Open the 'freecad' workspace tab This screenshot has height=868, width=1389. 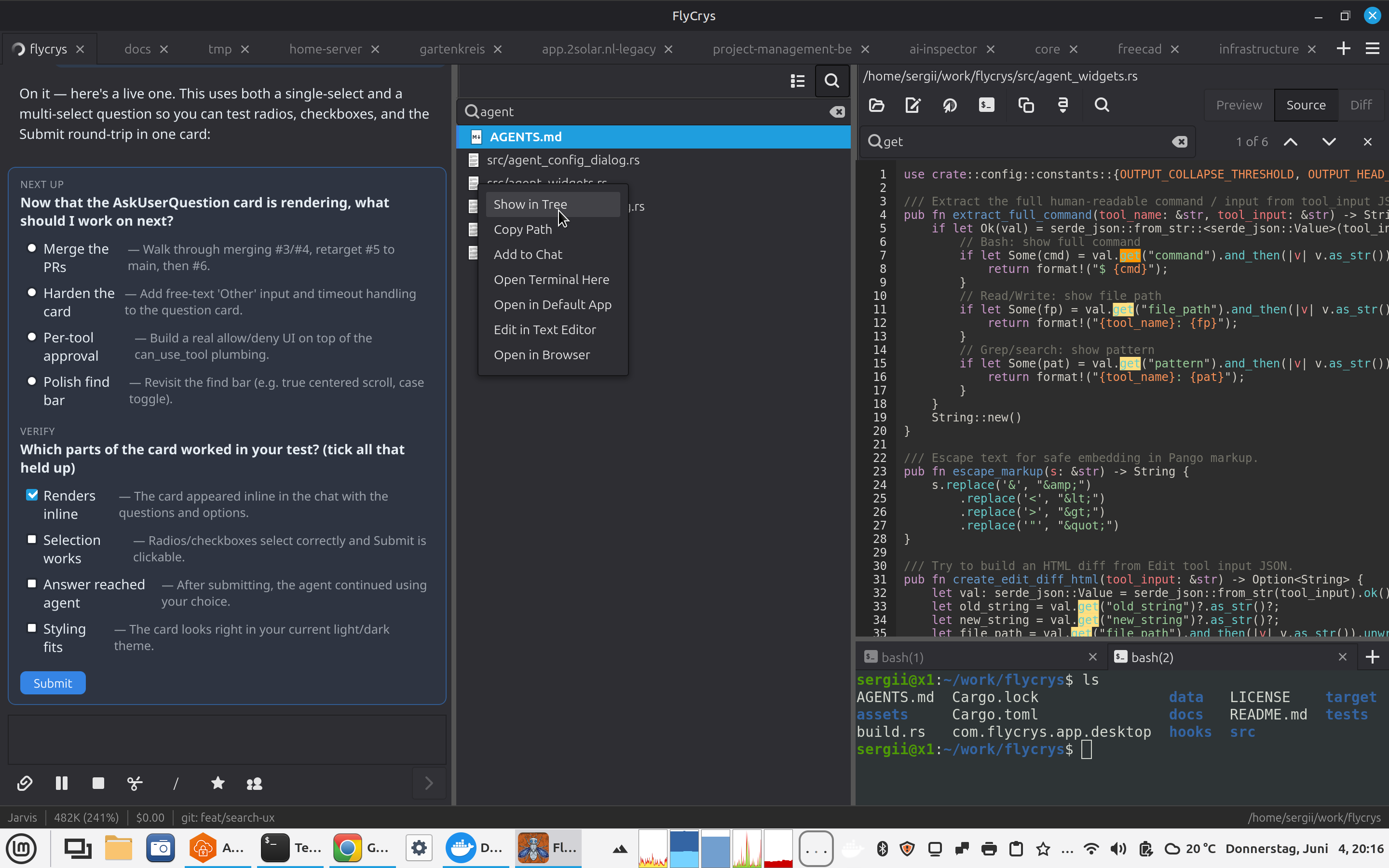[x=1139, y=49]
